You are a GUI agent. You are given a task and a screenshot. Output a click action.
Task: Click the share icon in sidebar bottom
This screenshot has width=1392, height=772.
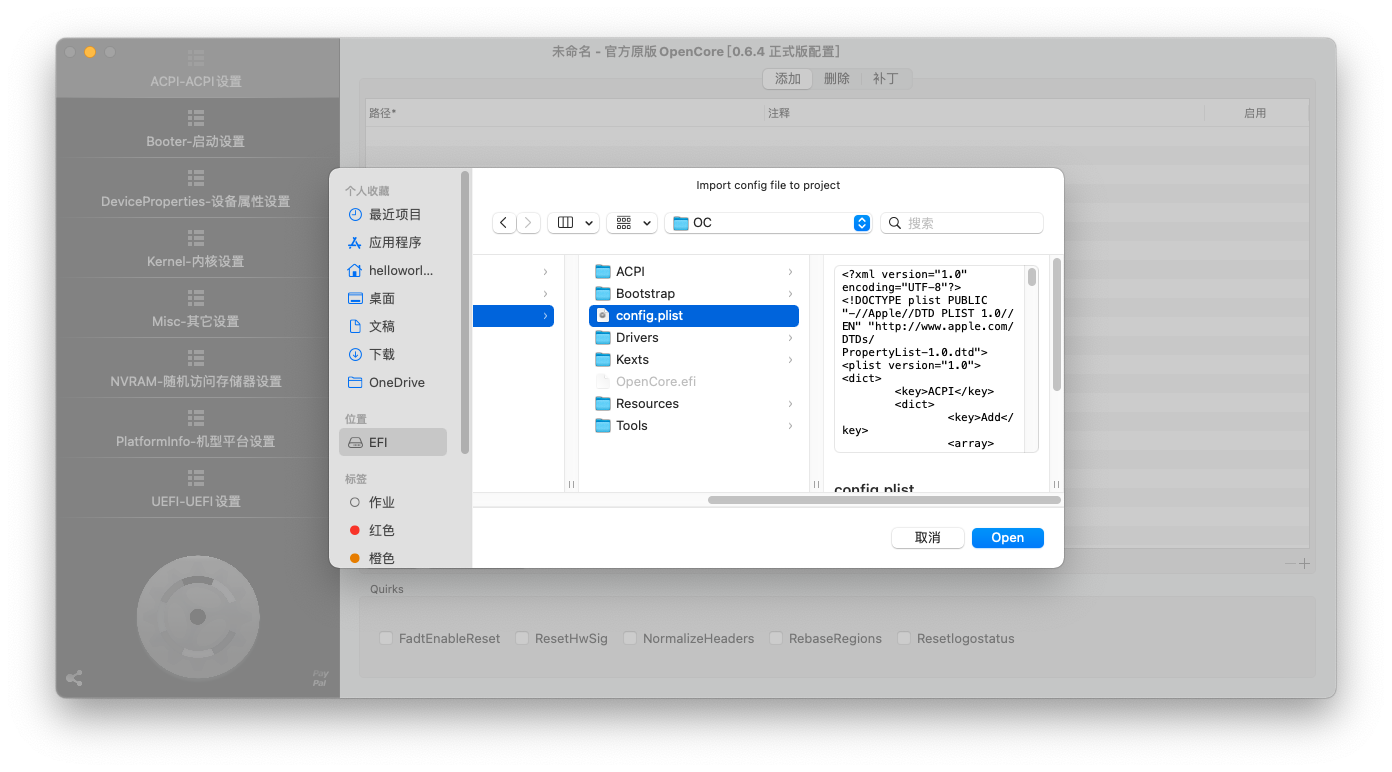coord(74,678)
